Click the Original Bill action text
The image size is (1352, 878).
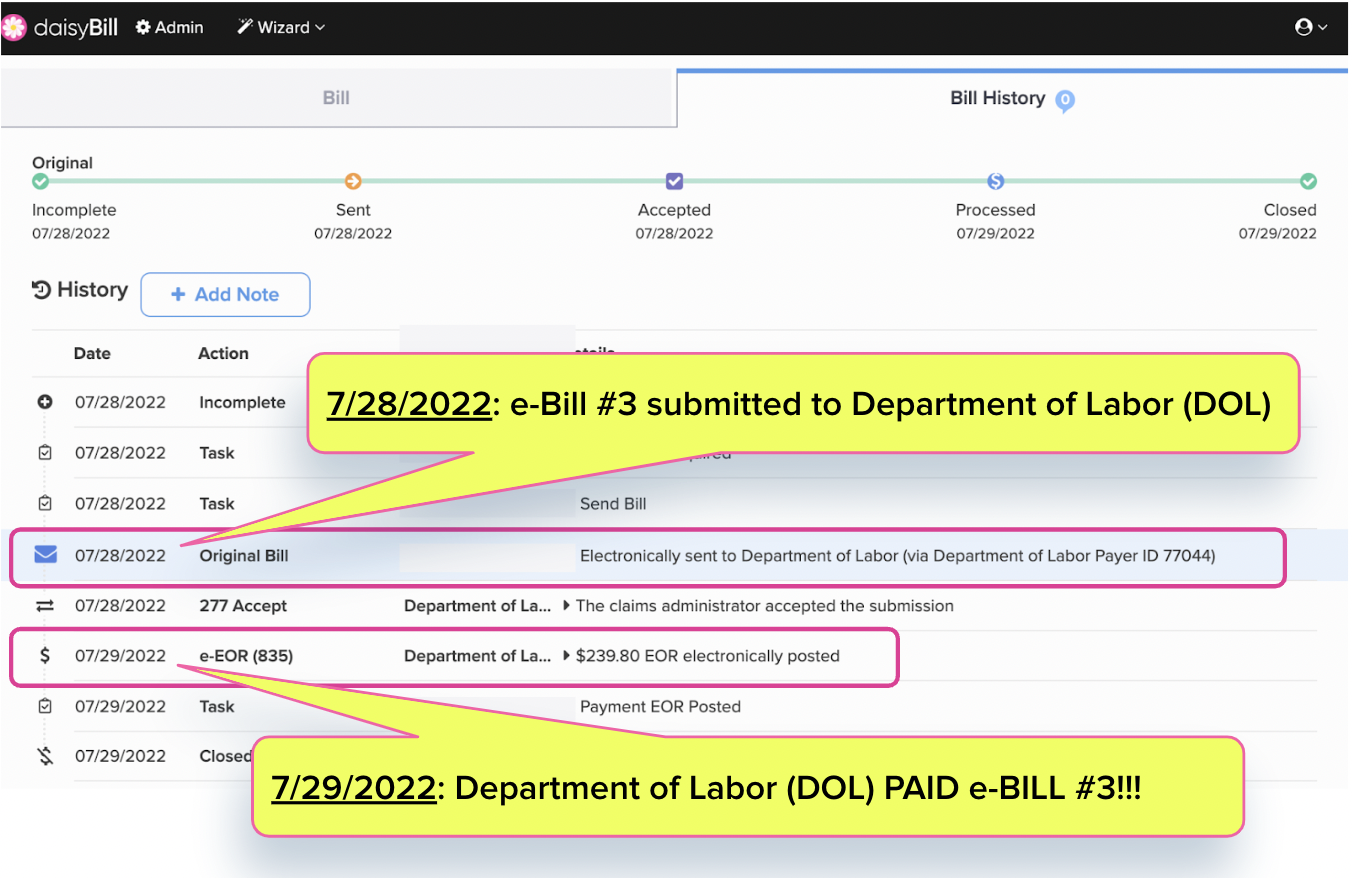[x=243, y=555]
